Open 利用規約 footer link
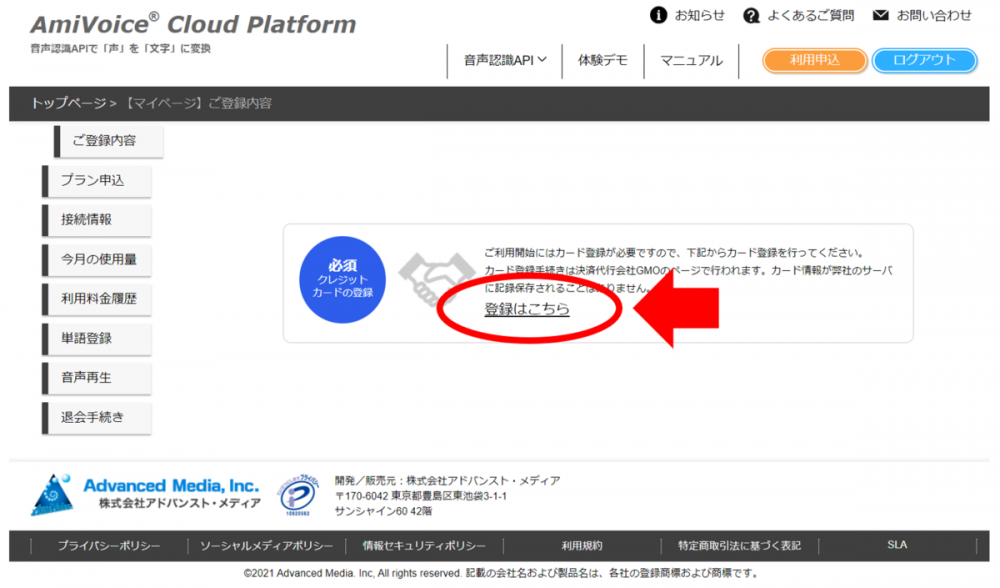 [x=582, y=546]
